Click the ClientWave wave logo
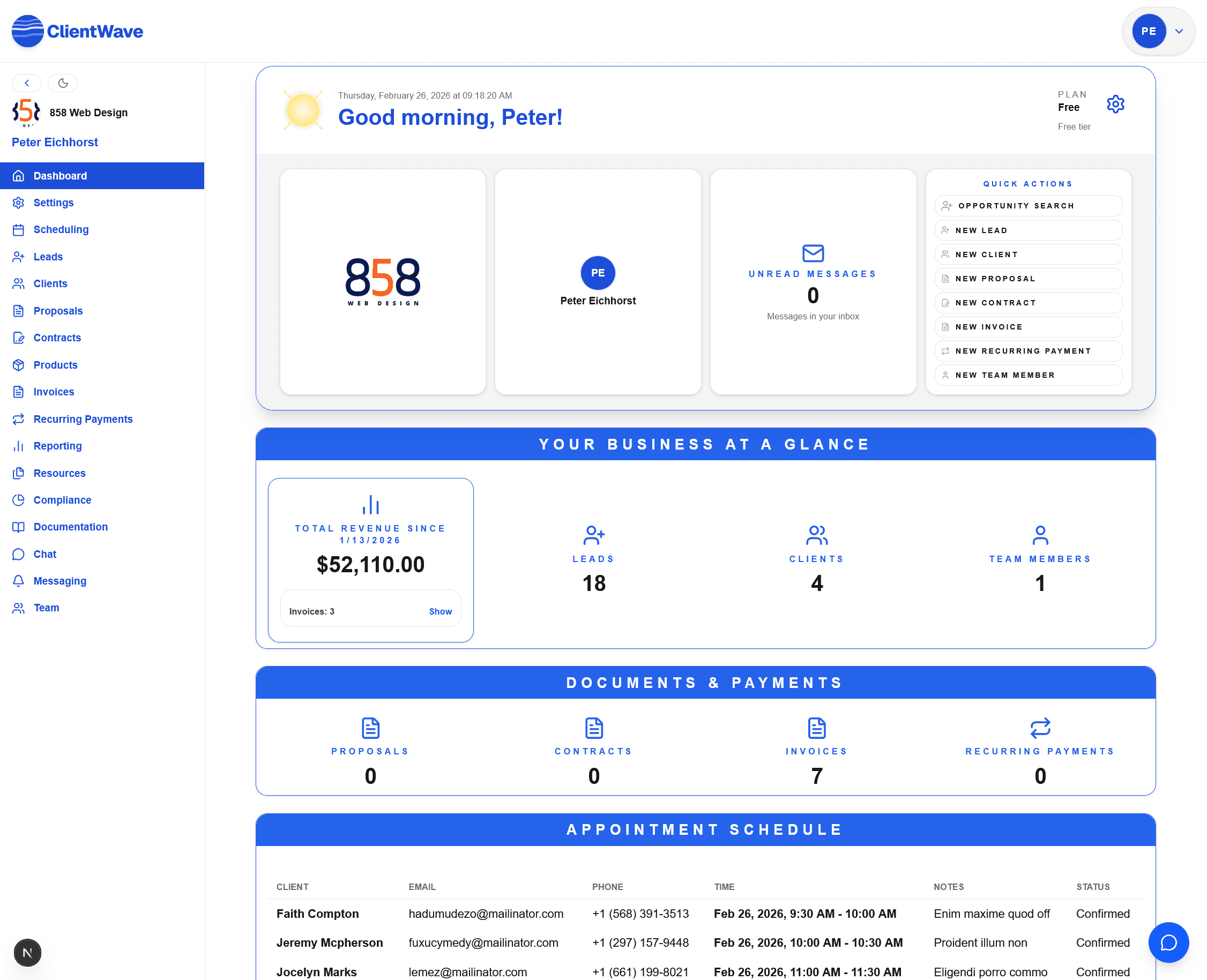This screenshot has height=980, width=1207. tap(27, 31)
